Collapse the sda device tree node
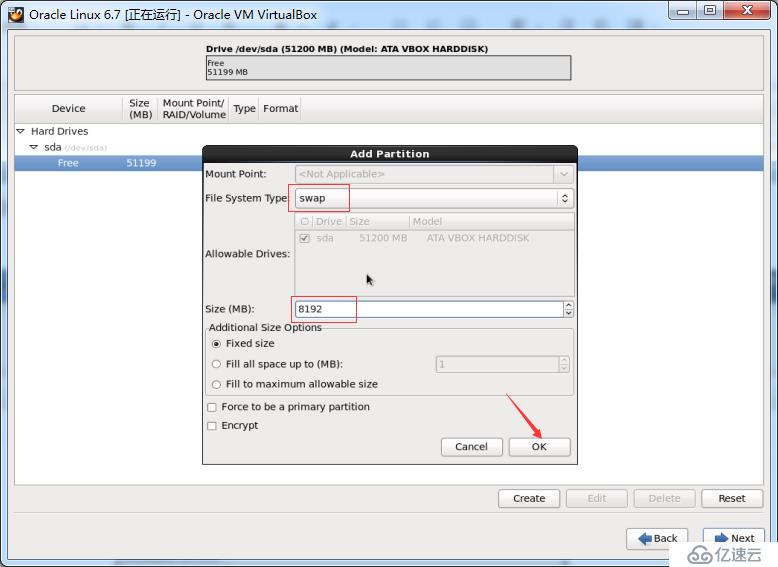778x567 pixels. click(x=34, y=147)
